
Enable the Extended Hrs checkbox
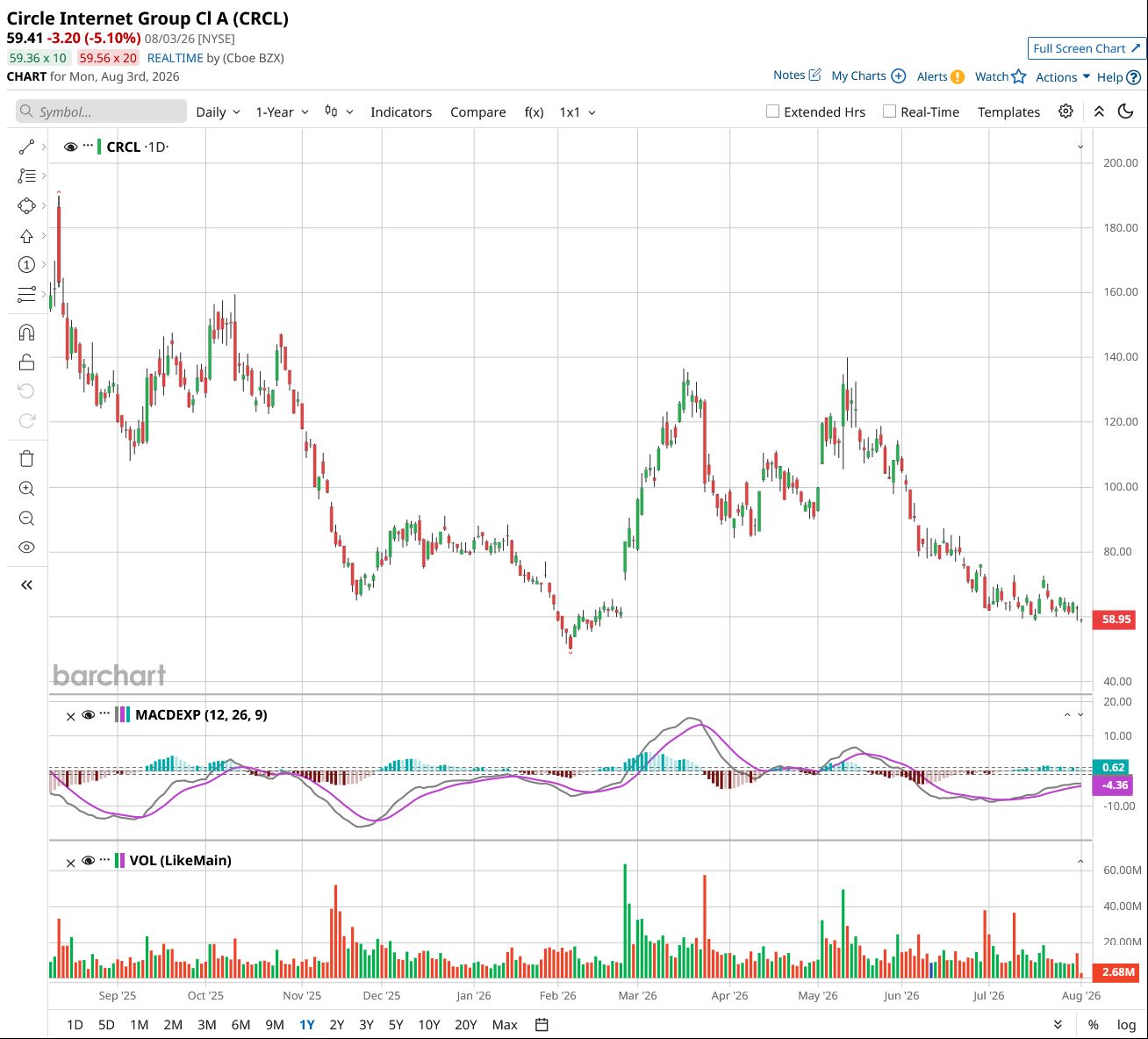[772, 111]
